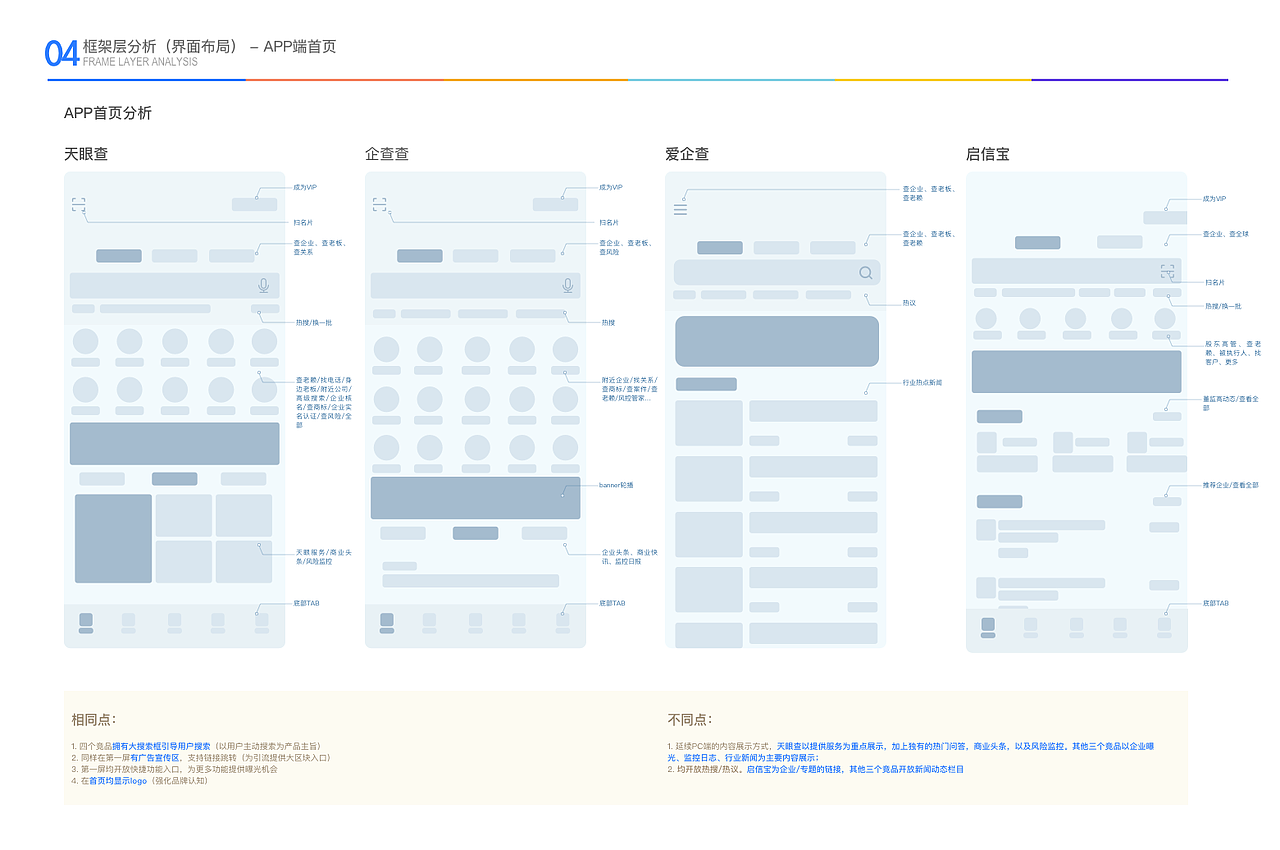Screen dimensions: 1280x850
Task: Select the highlighted content tab below 天眼查 banner
Action: [x=175, y=479]
